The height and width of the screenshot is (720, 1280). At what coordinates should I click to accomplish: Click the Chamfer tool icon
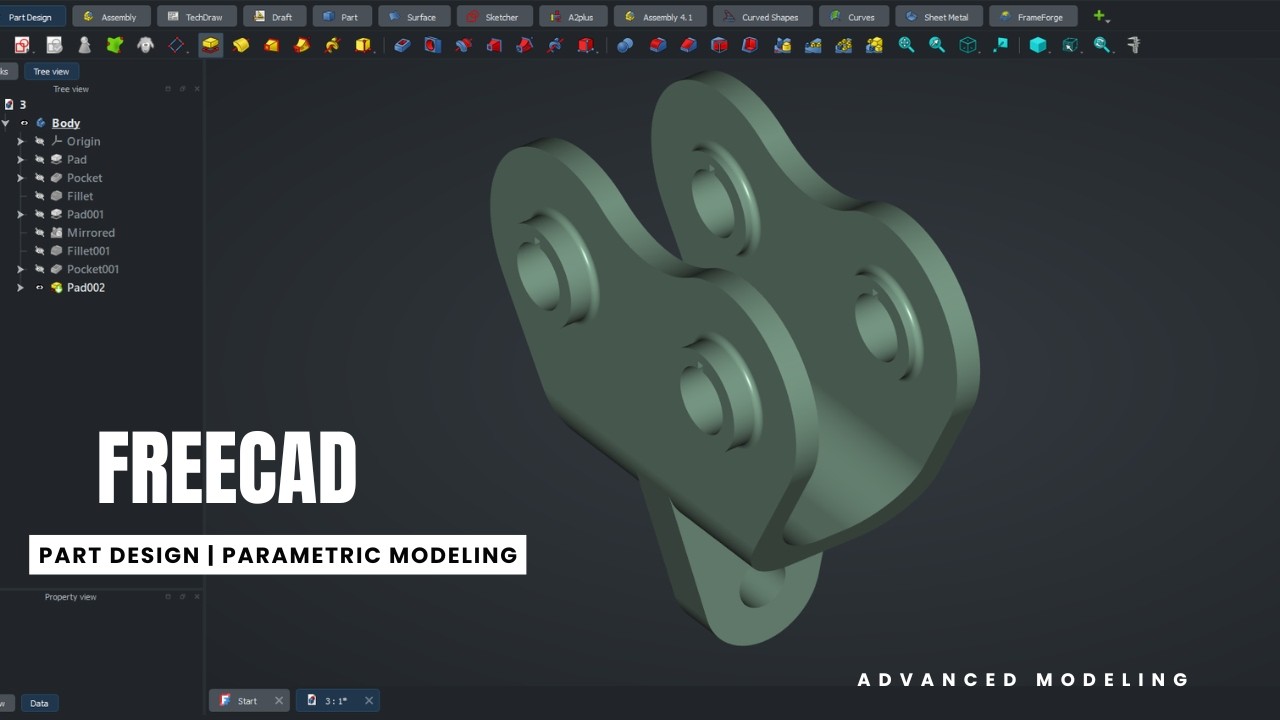[x=688, y=45]
